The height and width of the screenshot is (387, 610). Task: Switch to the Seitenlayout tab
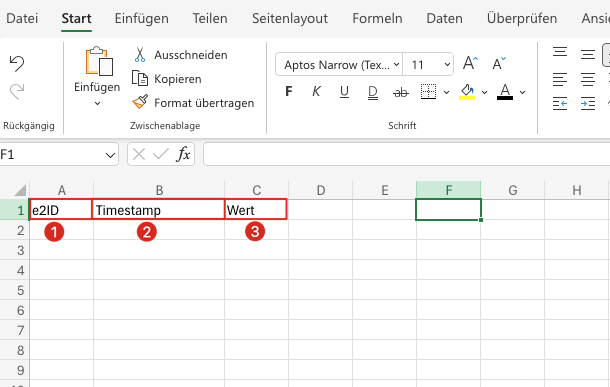[290, 18]
